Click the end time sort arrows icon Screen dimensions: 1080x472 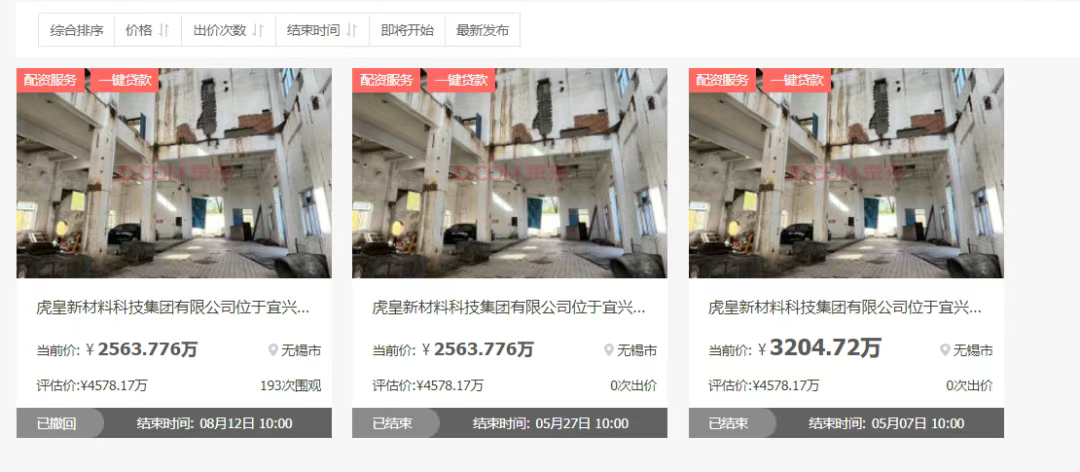point(351,30)
